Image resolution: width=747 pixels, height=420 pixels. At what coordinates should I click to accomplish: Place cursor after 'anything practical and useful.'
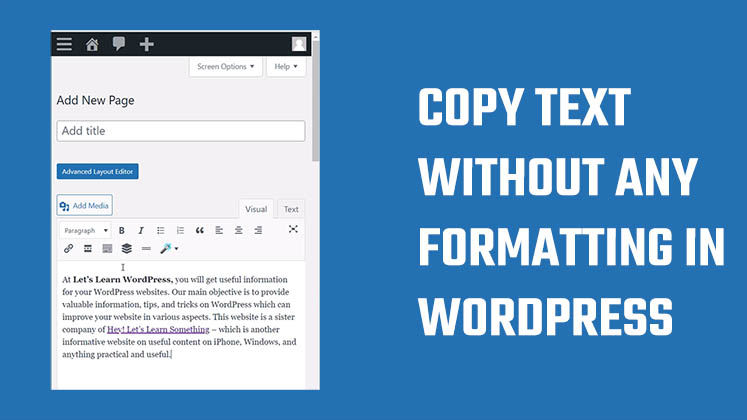point(172,355)
